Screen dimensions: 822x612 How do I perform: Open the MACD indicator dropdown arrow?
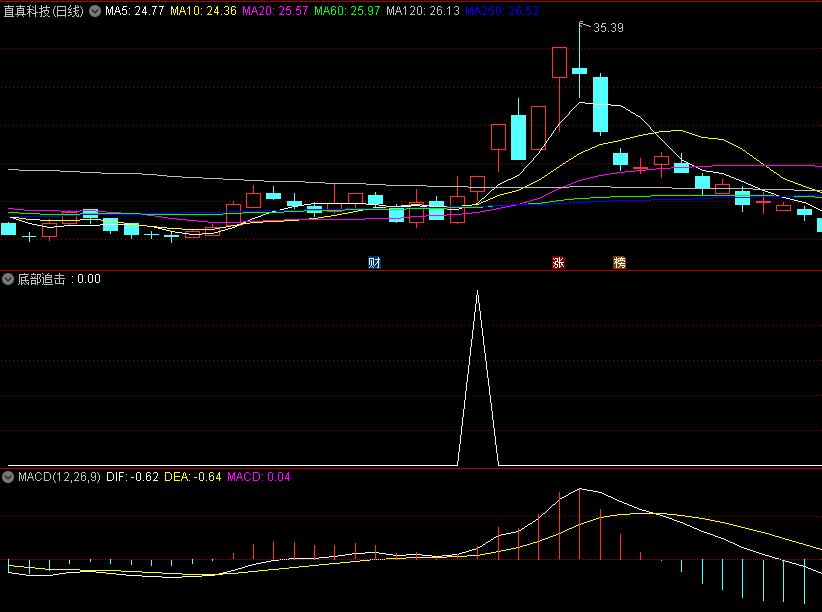coord(8,477)
